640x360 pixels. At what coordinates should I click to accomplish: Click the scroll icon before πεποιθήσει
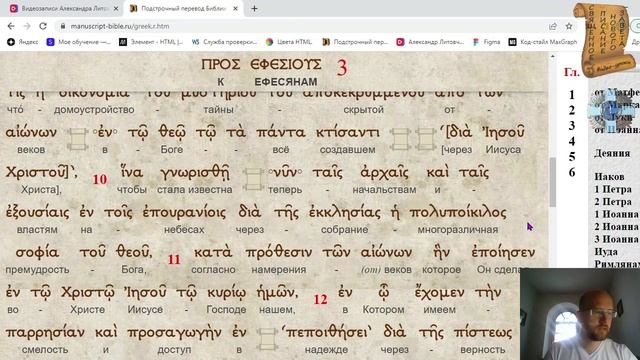pos(267,339)
